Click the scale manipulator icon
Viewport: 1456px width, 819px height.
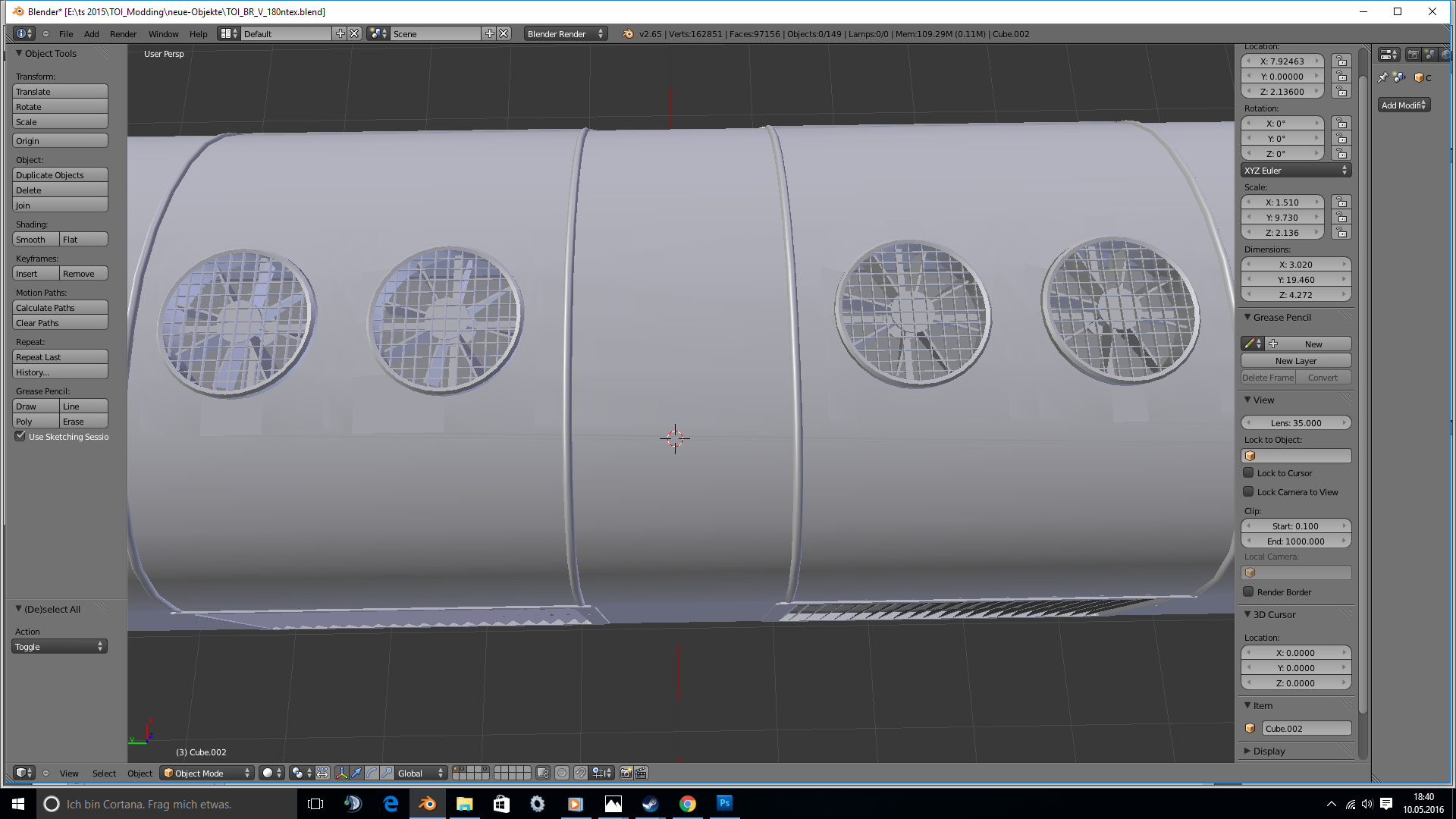(388, 773)
